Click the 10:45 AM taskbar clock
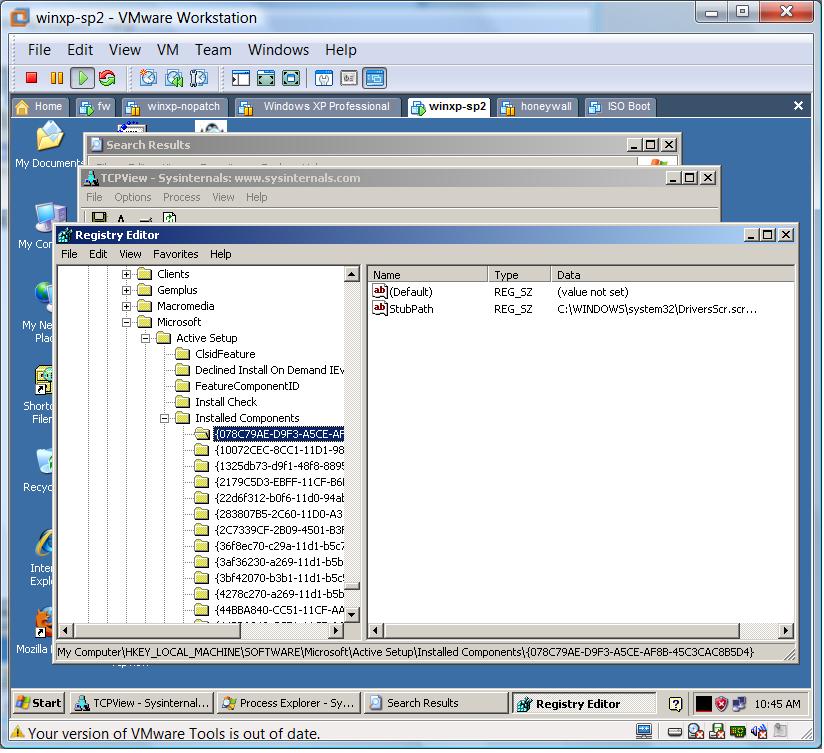The height and width of the screenshot is (753, 824). [x=777, y=704]
